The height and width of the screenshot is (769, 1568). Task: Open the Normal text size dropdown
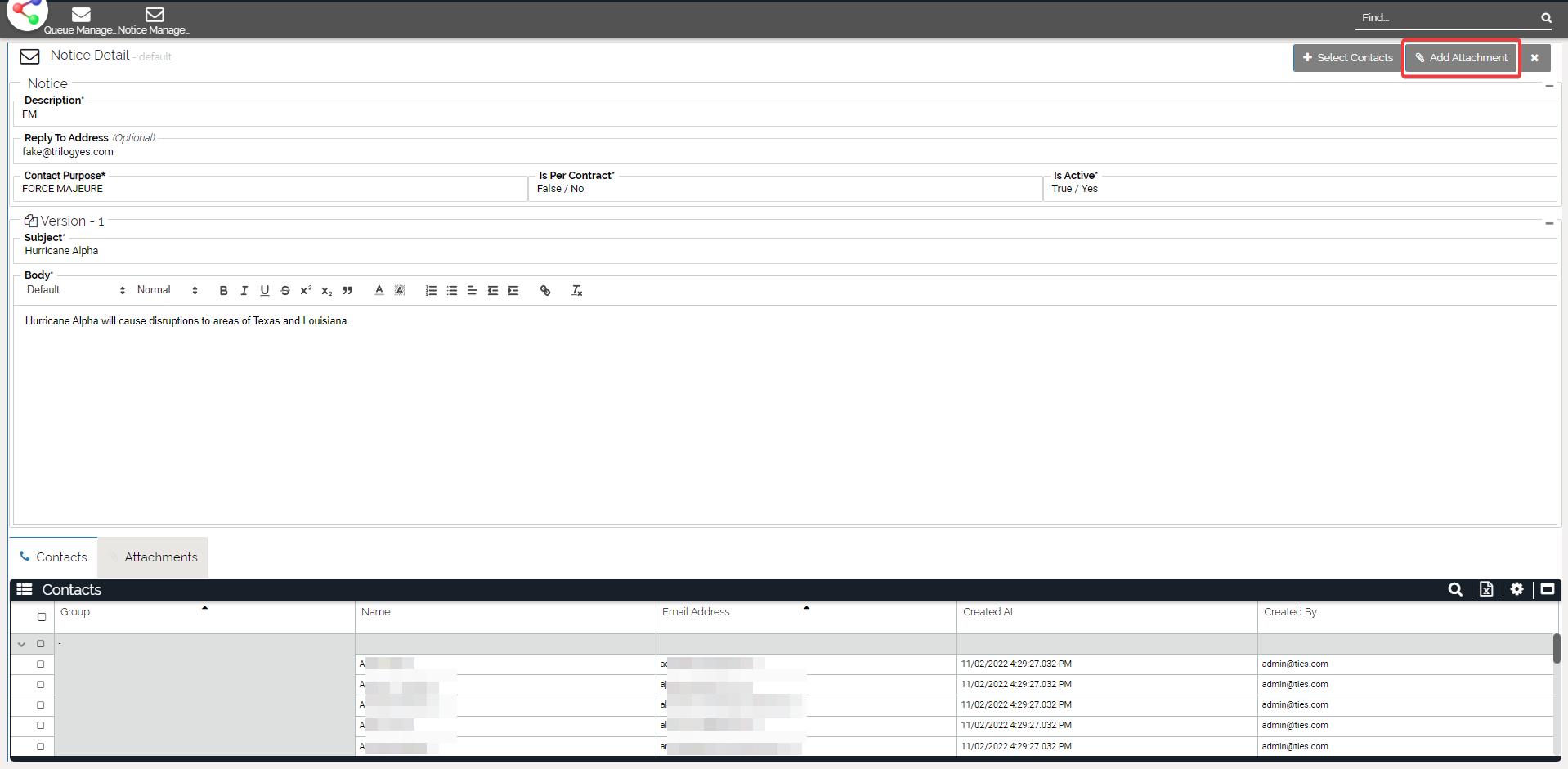pos(167,290)
